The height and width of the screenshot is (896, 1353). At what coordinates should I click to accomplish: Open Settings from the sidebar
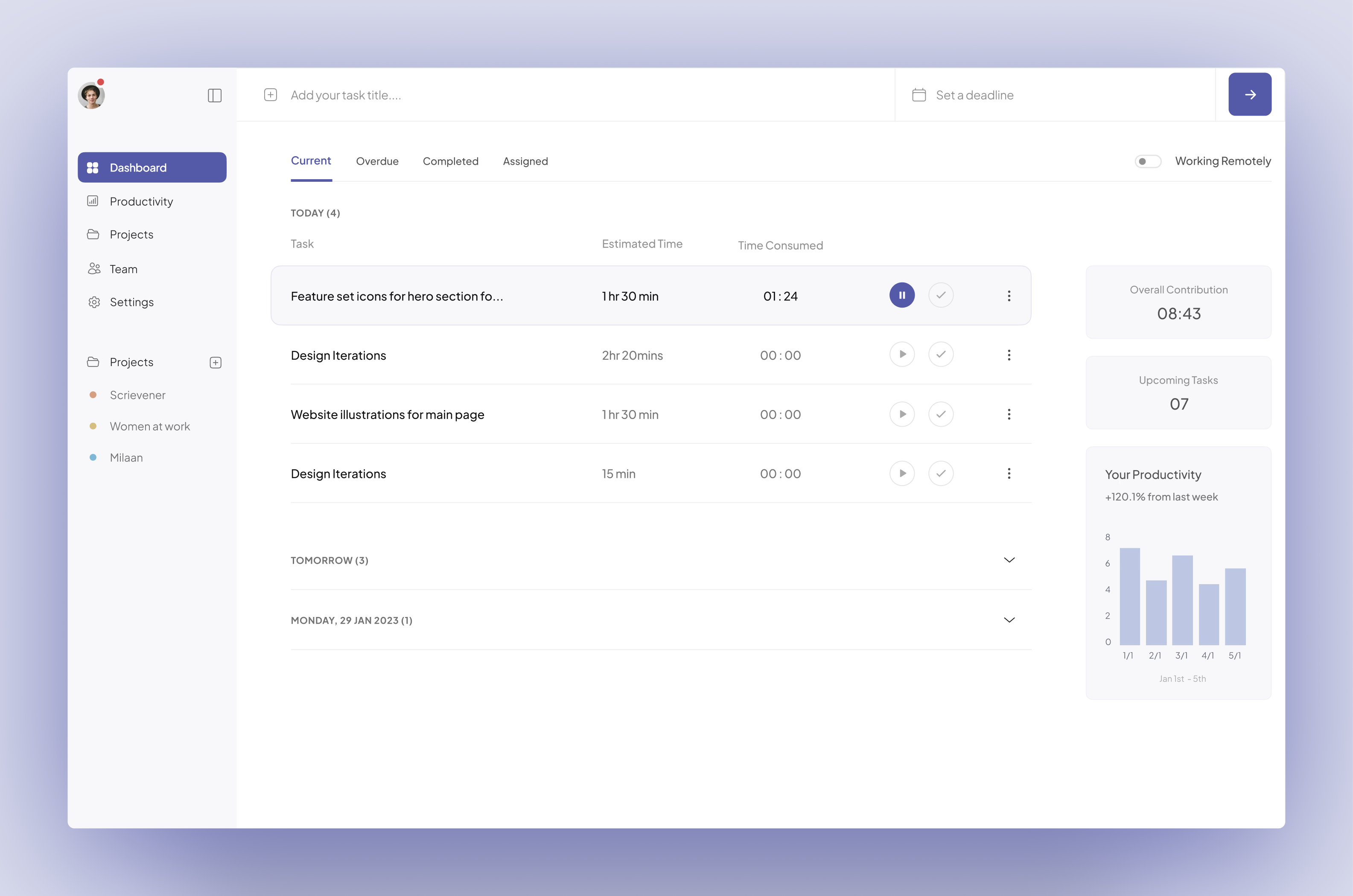131,302
